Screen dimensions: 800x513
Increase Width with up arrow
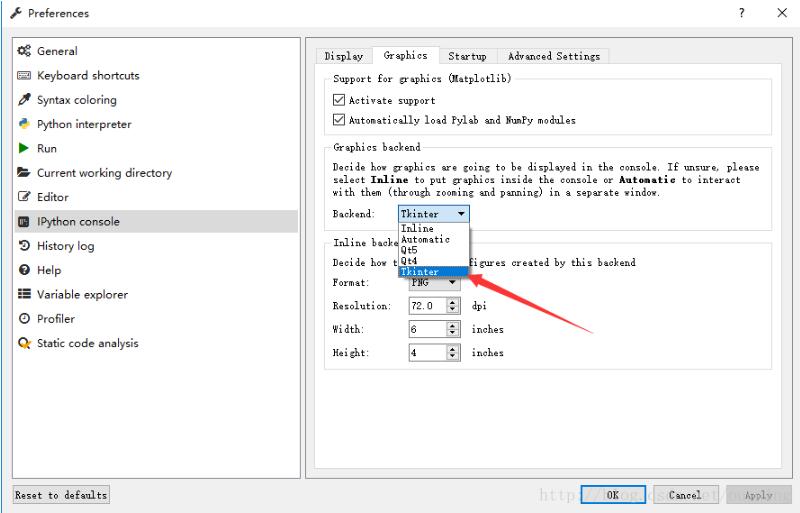point(453,325)
